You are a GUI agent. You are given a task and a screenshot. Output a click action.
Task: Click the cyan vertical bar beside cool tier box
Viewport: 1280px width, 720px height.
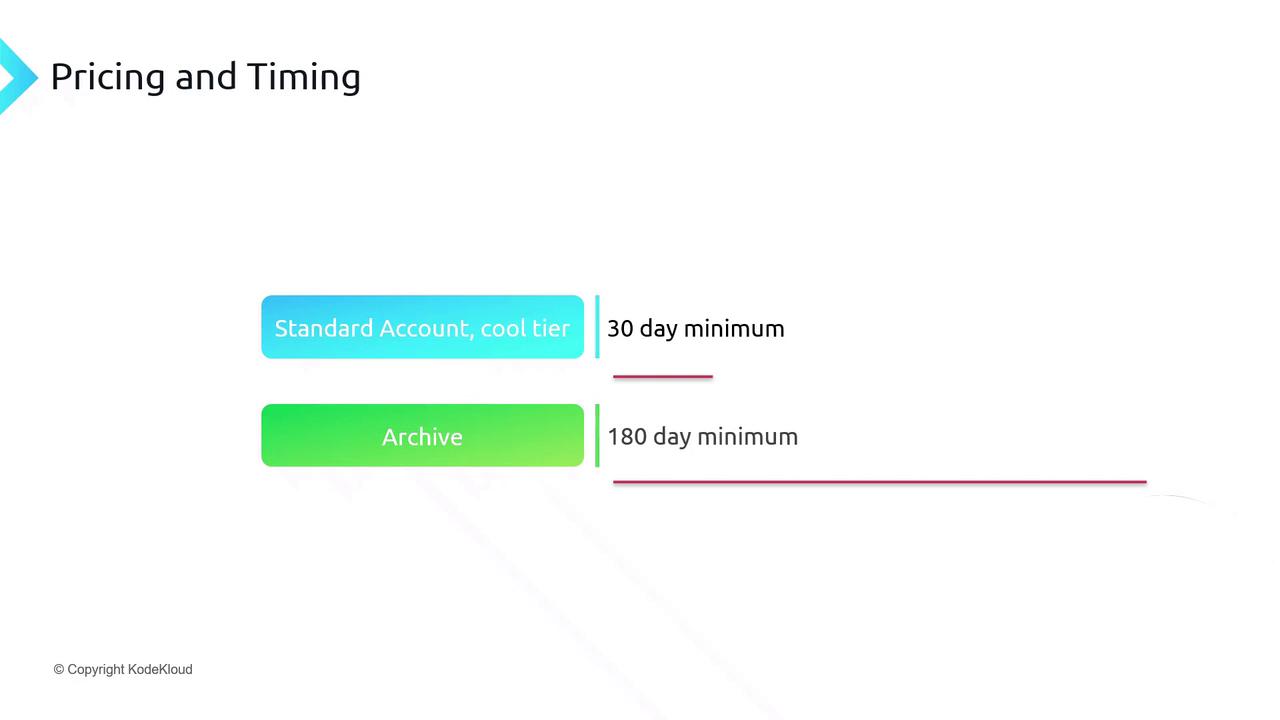[x=597, y=327]
